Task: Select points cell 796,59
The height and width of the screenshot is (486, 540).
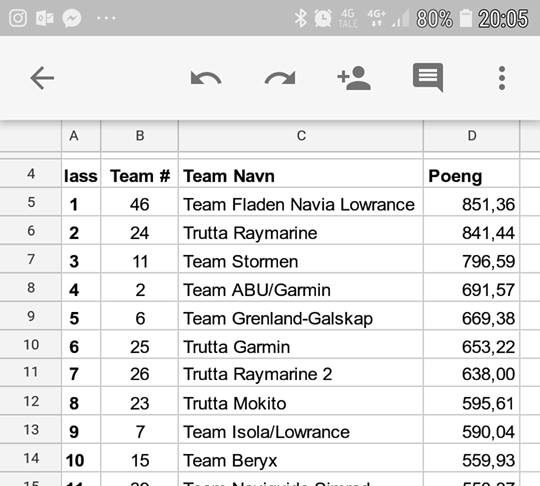Action: click(471, 259)
